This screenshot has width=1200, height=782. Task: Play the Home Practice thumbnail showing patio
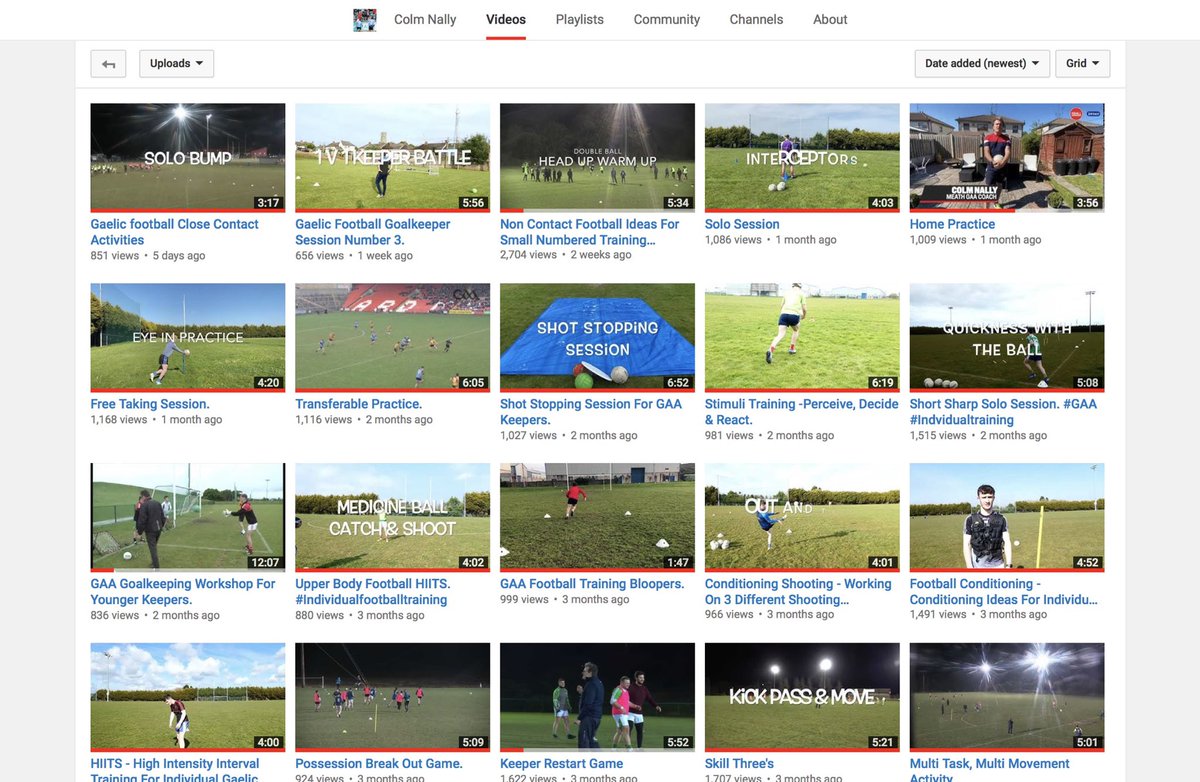(1007, 158)
